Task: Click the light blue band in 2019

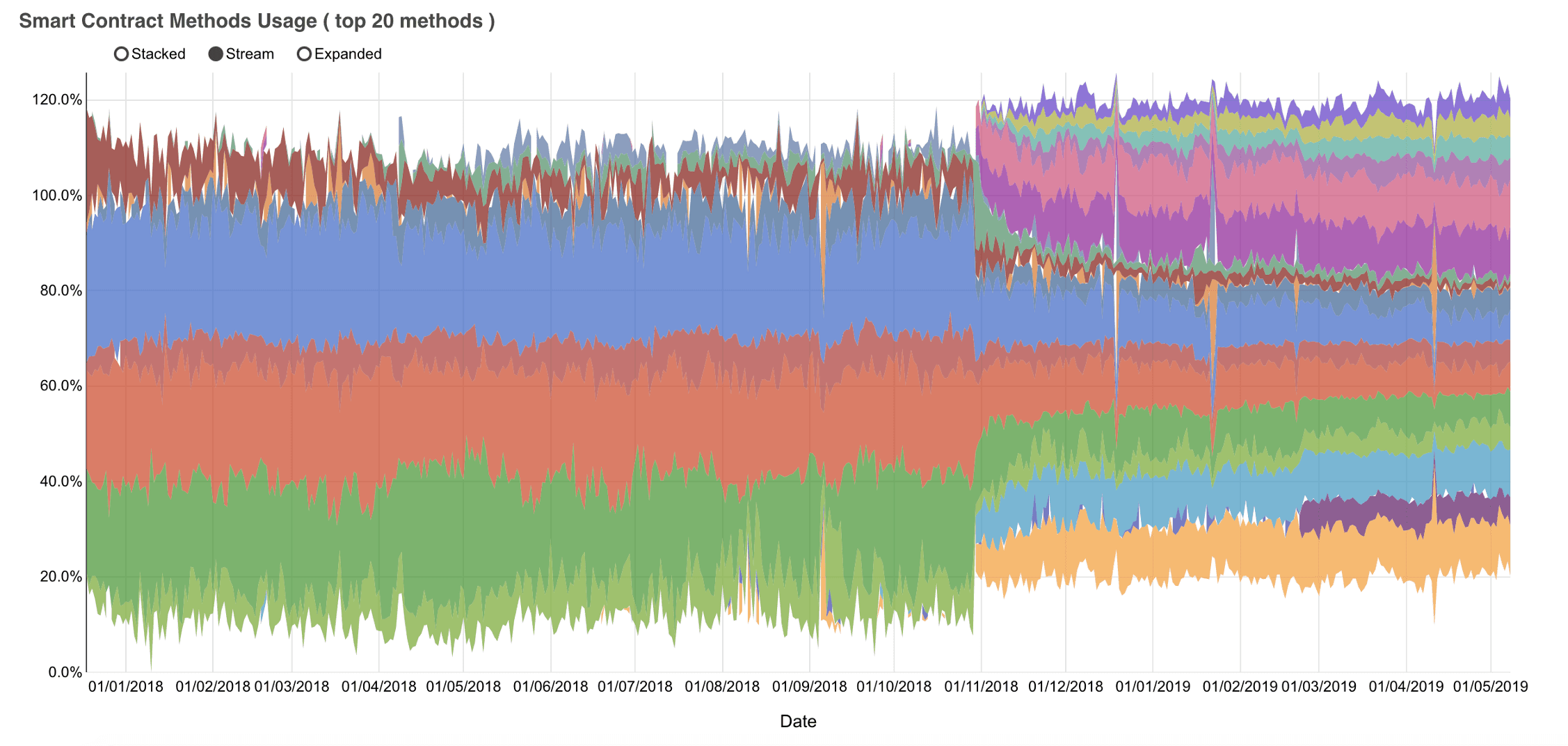Action: coord(1252,487)
